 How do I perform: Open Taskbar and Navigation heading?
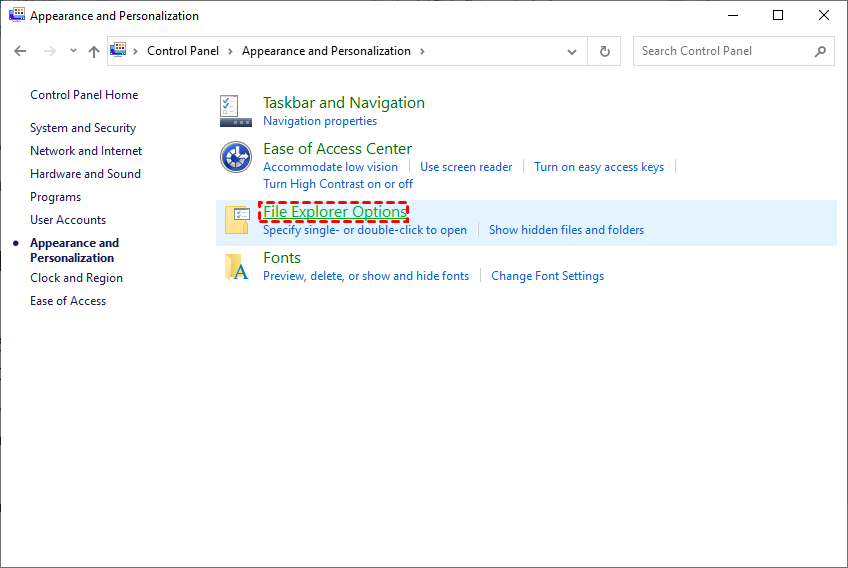tap(344, 103)
